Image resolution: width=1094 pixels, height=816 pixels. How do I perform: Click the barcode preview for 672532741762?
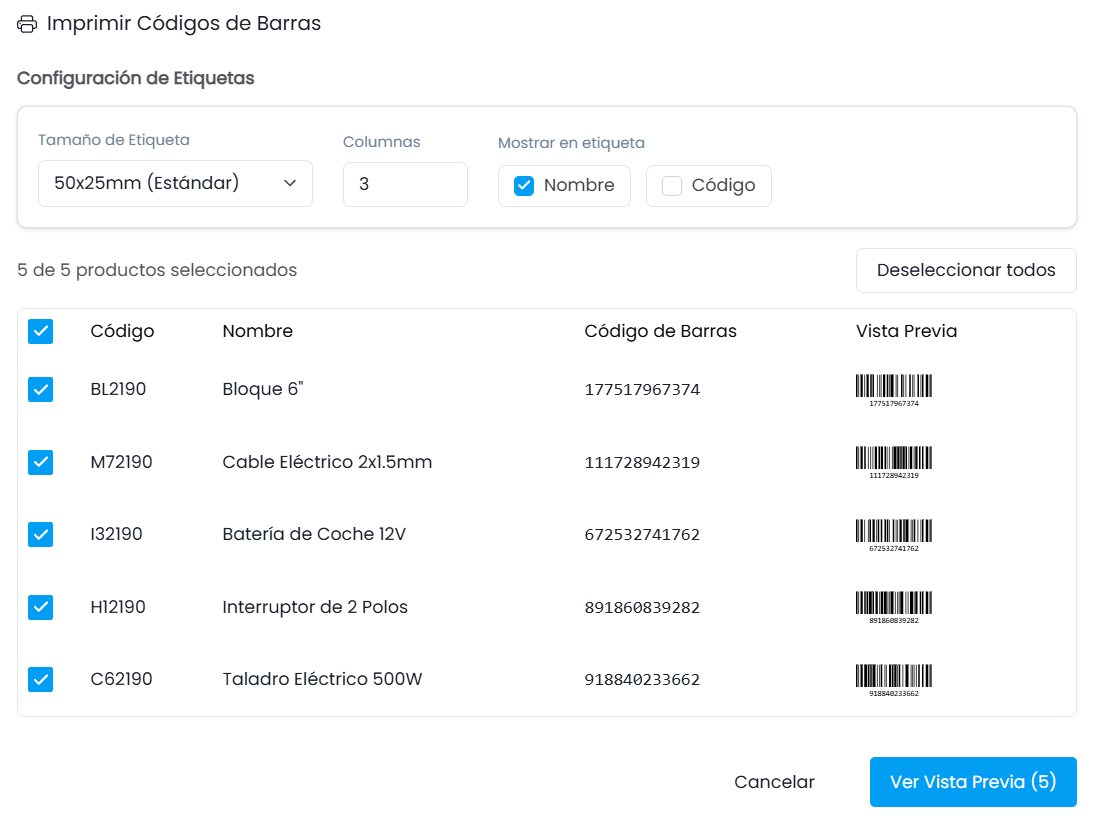(894, 536)
